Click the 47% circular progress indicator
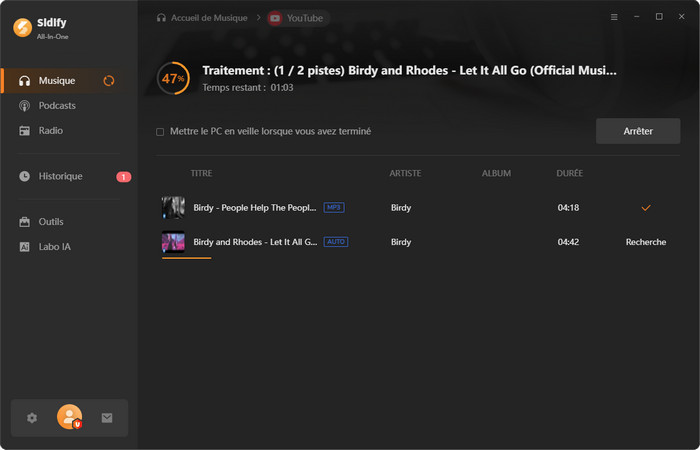Screen dimensions: 700x450 click(x=173, y=78)
